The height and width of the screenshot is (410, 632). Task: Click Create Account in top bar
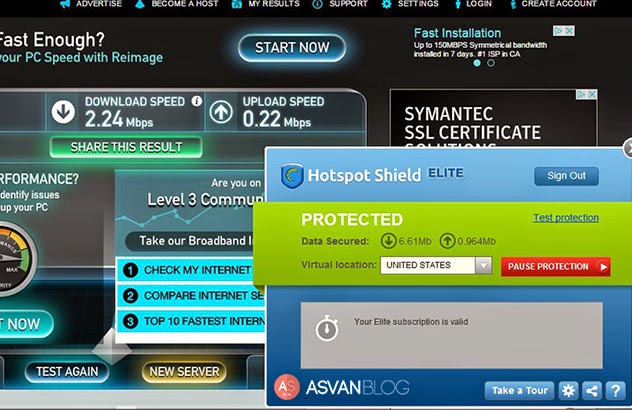coord(553,4)
